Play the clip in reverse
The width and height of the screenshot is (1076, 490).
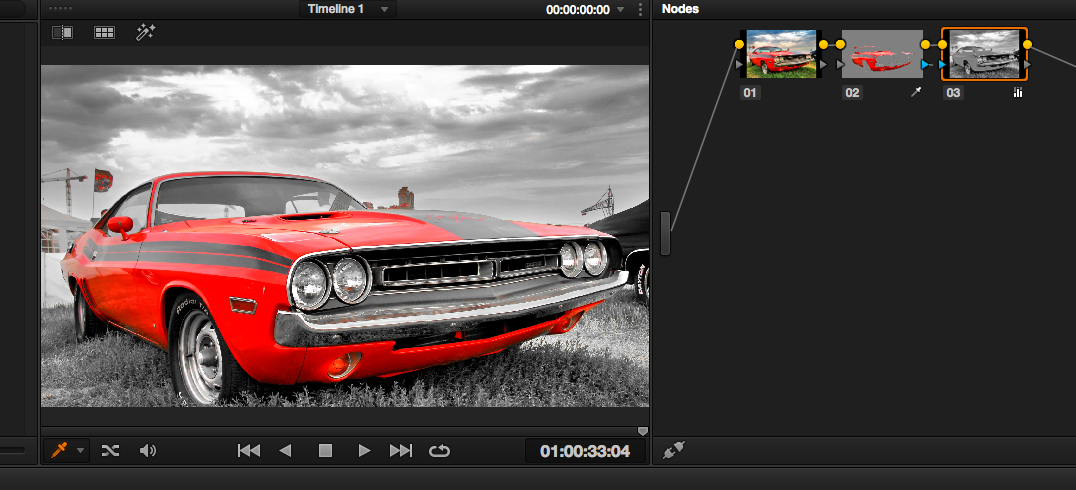(286, 451)
